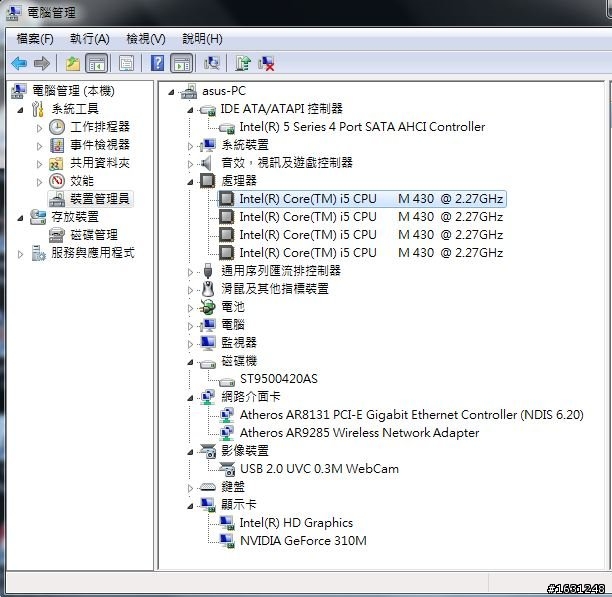Expand the 事件檢視器 node

point(39,146)
